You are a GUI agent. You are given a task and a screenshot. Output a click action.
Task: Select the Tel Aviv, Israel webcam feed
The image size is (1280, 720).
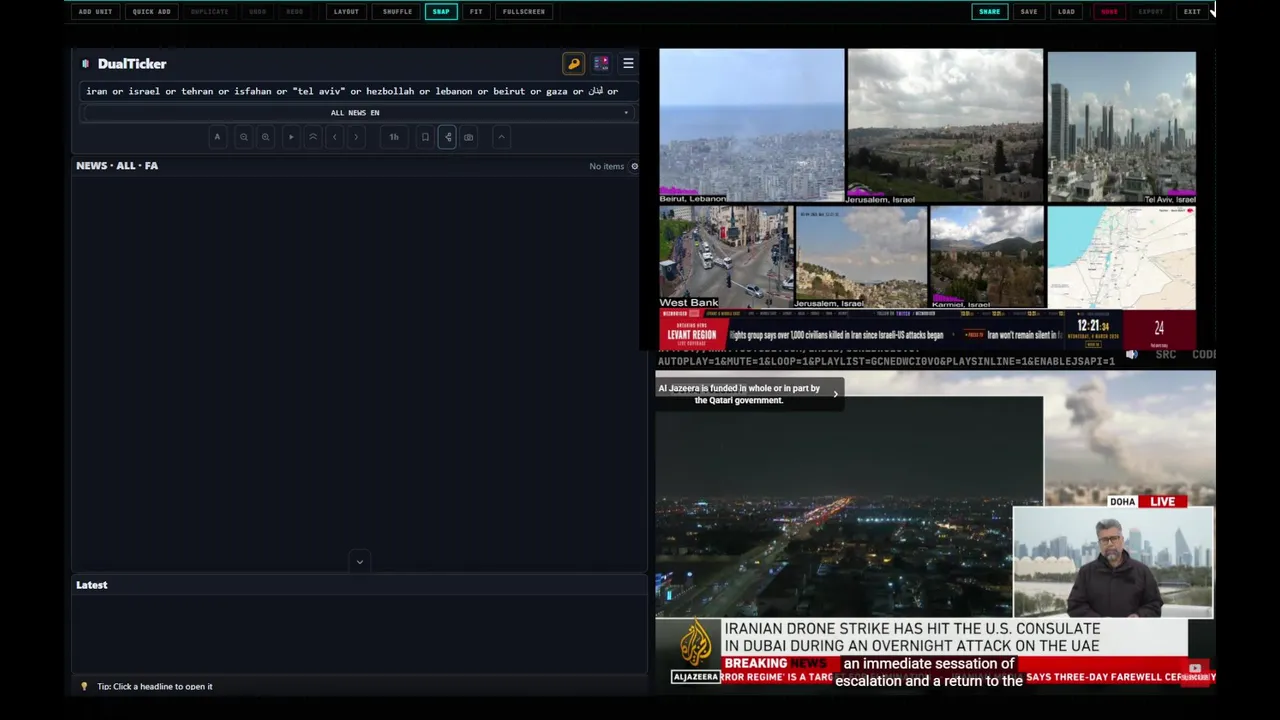coord(1121,127)
